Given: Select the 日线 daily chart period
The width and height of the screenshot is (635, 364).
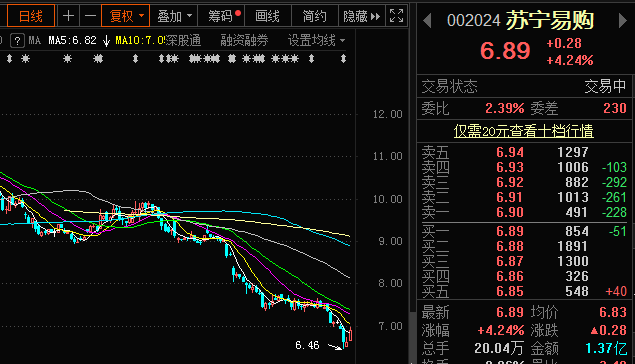Looking at the screenshot, I should click(31, 16).
